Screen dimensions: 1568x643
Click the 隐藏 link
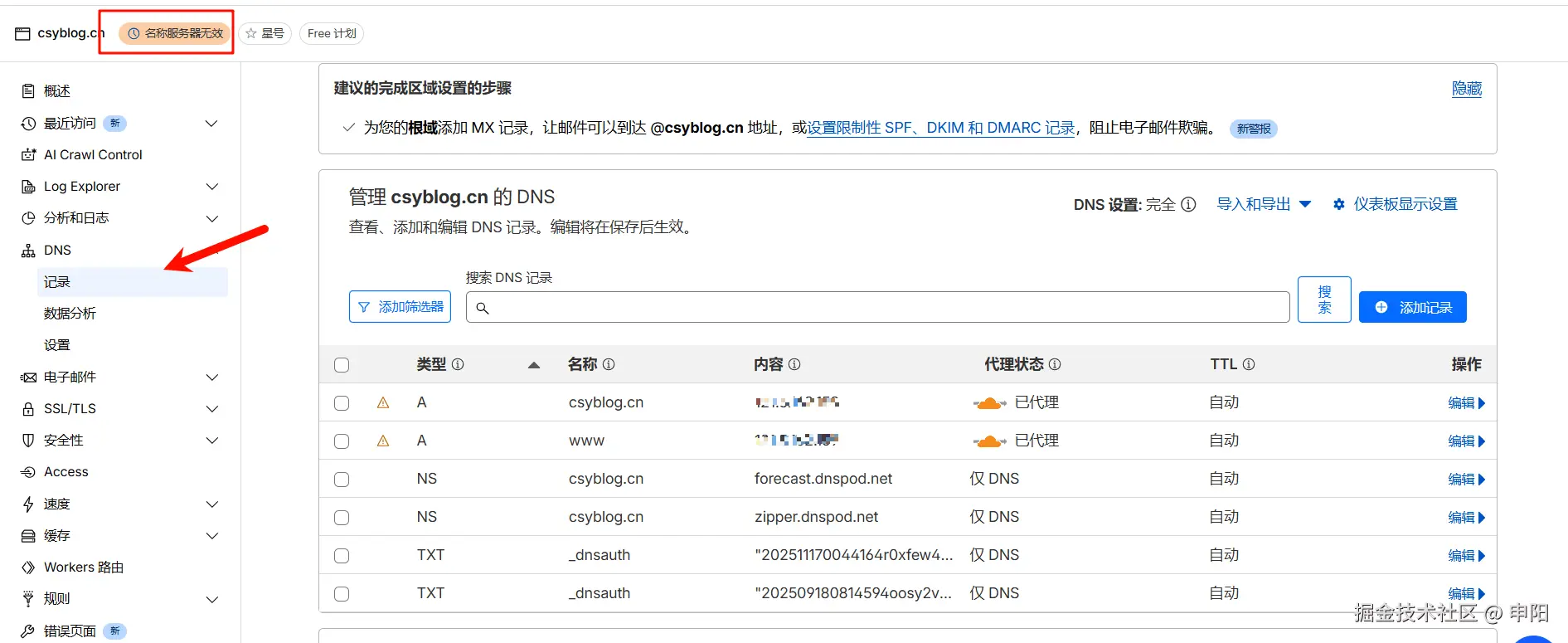click(x=1467, y=89)
